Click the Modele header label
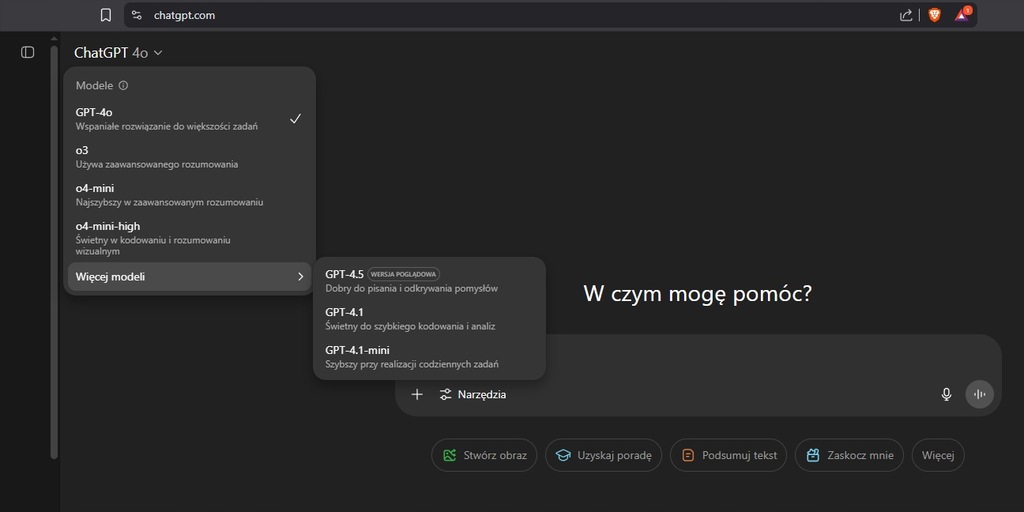1024x512 pixels. (x=95, y=86)
